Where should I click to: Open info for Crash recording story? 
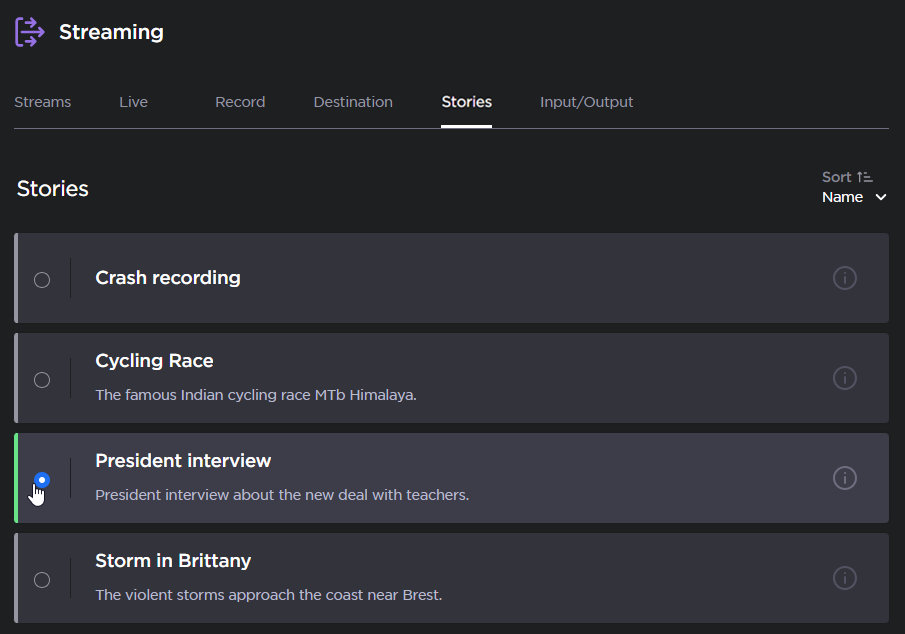844,278
